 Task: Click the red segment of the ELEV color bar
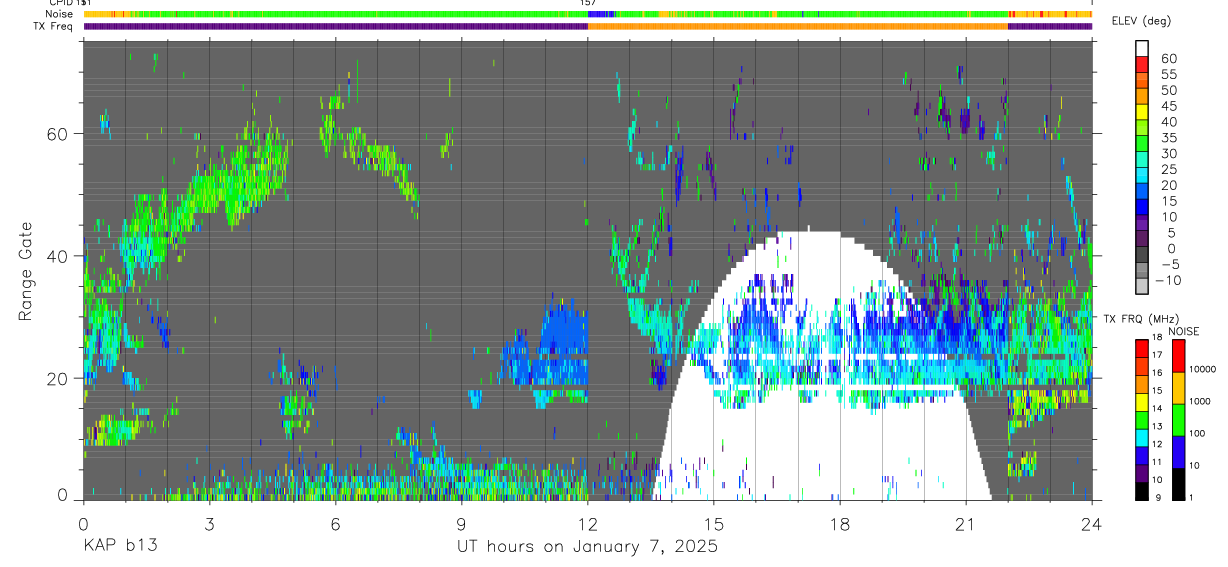tap(1142, 64)
